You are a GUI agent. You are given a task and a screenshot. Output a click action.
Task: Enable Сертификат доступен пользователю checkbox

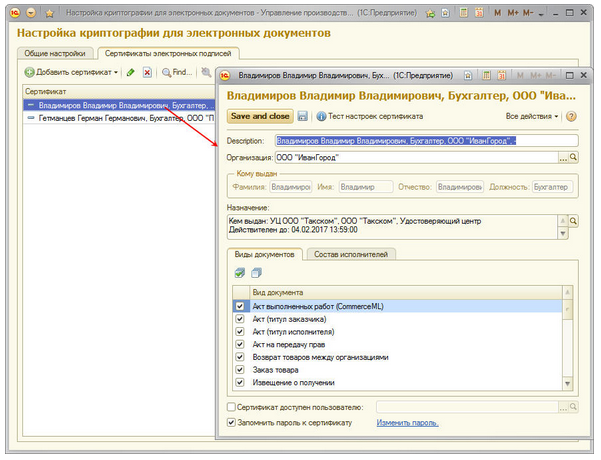(231, 407)
